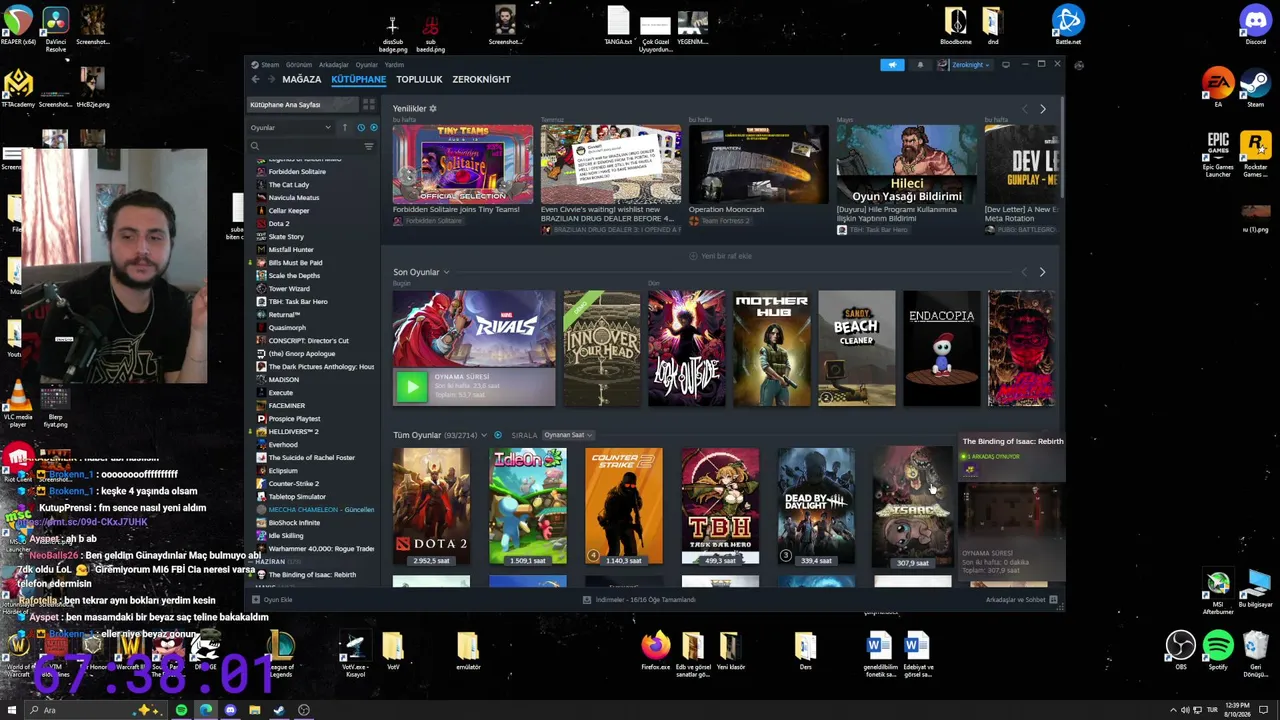Open the Firefox desktop shortcut
The image size is (1280, 720).
(x=656, y=650)
